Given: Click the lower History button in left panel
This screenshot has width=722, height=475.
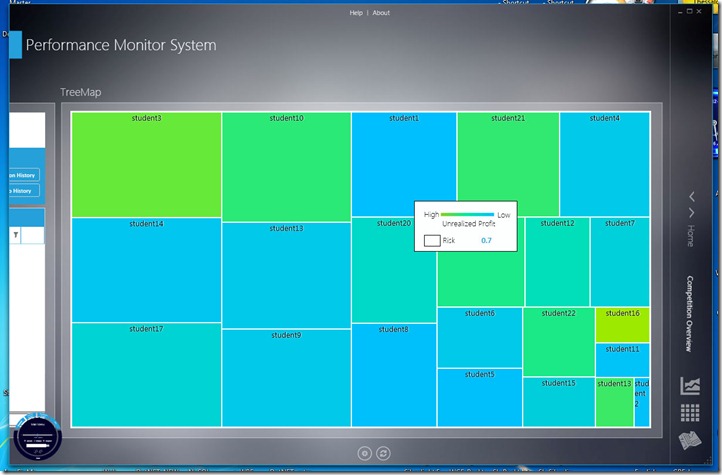Looking at the screenshot, I should [24, 191].
